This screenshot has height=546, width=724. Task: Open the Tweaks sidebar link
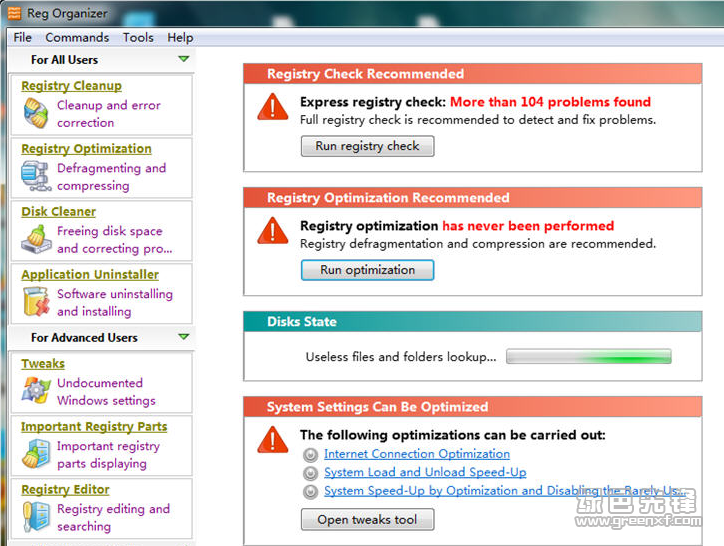tap(43, 364)
